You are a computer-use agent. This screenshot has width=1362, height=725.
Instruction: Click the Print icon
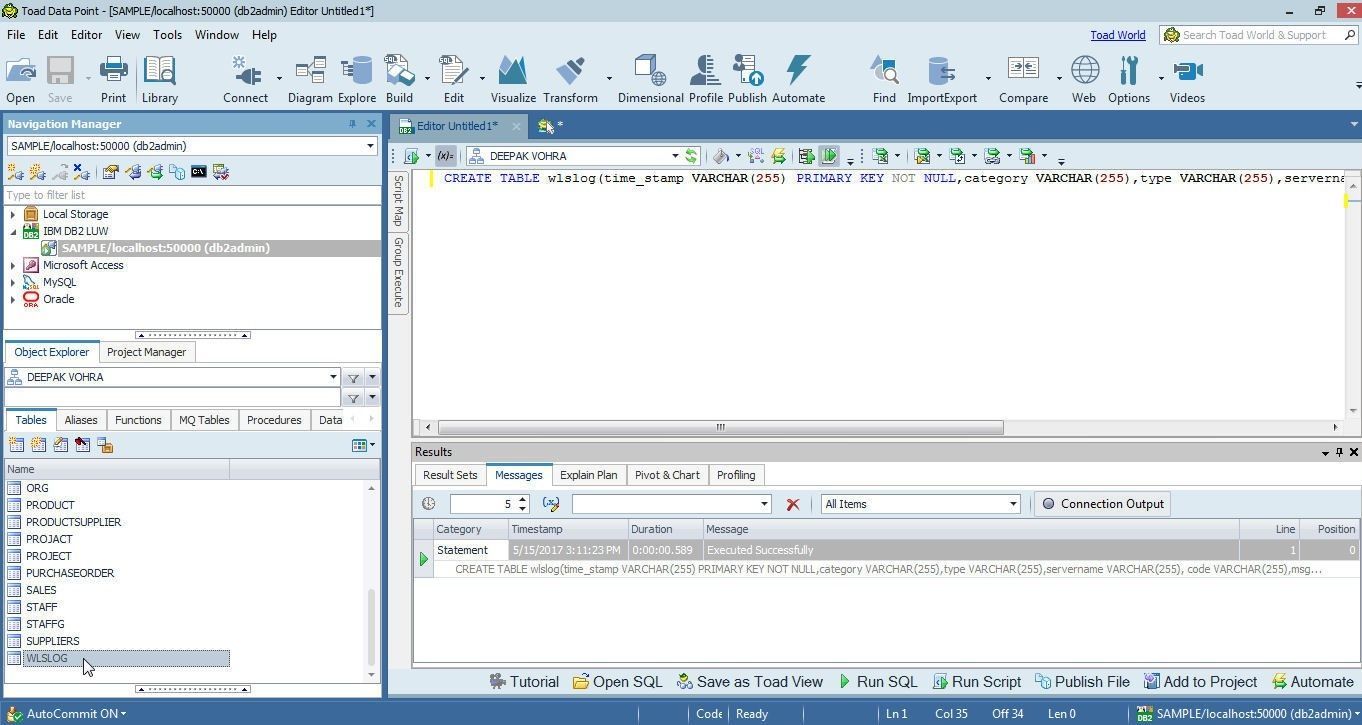(113, 80)
